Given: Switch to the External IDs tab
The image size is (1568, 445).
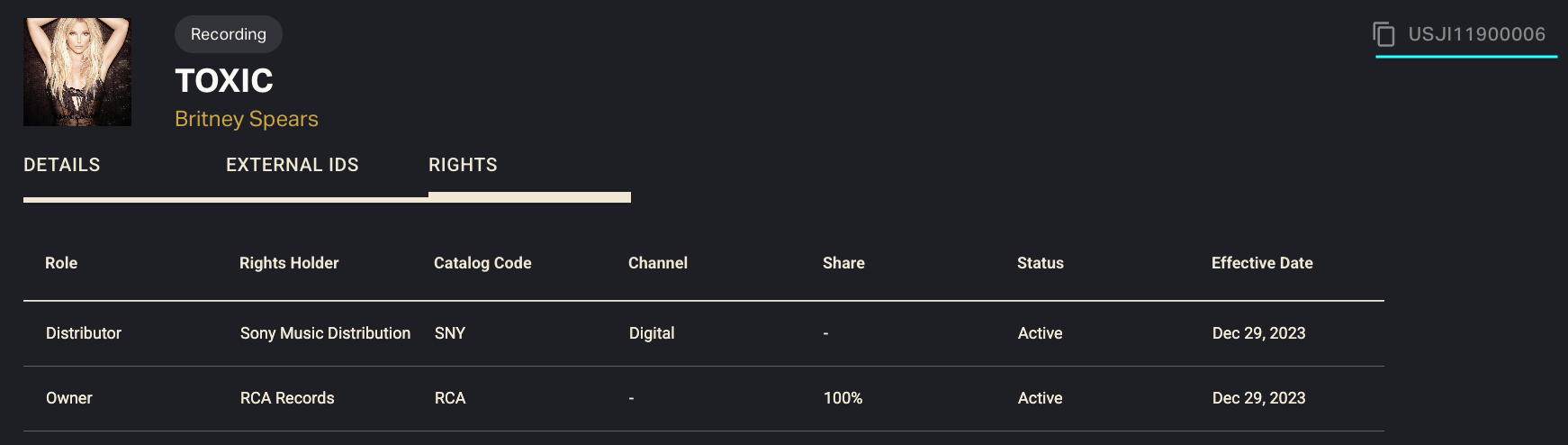Looking at the screenshot, I should pyautogui.click(x=293, y=165).
